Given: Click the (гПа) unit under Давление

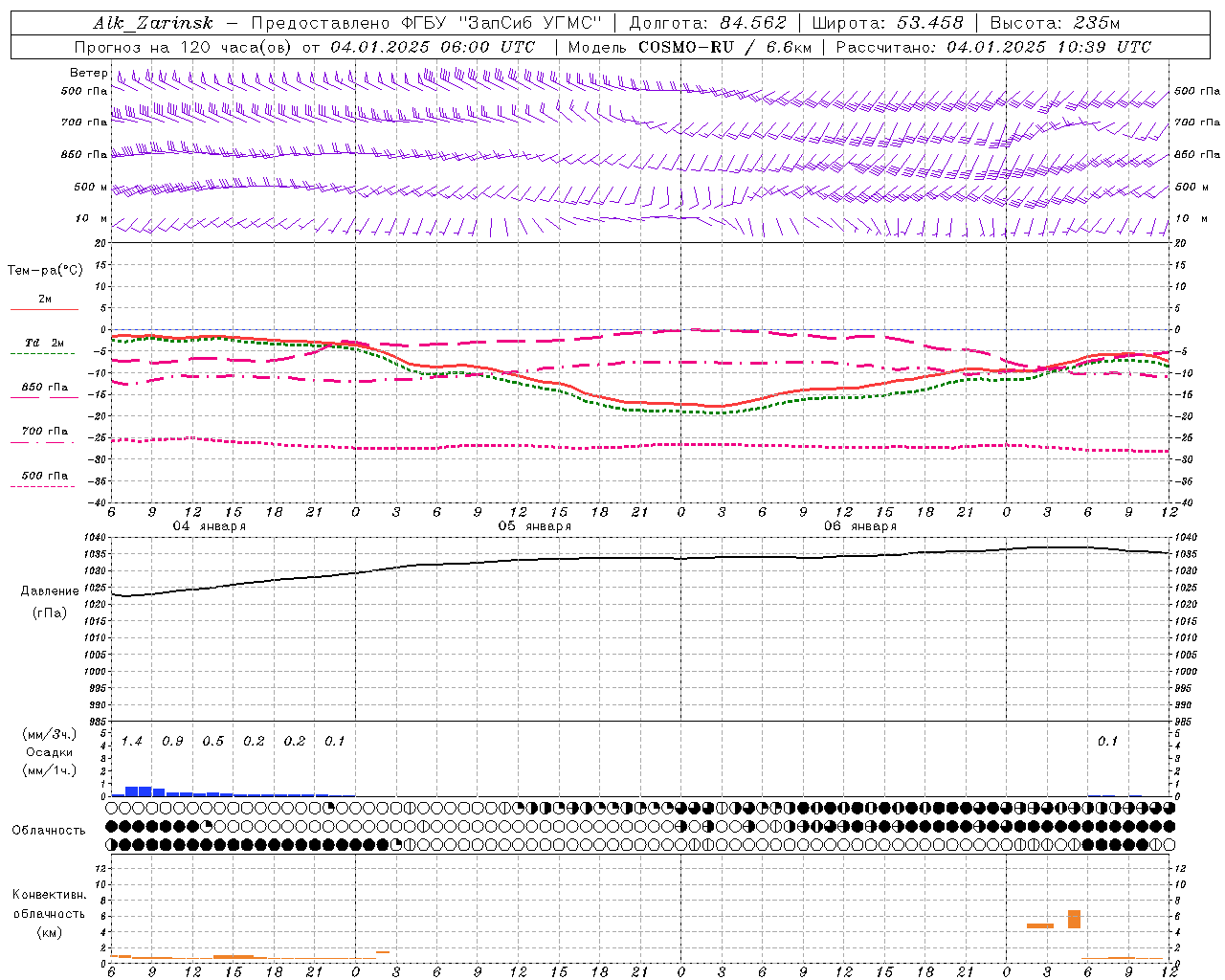Looking at the screenshot, I should (50, 613).
